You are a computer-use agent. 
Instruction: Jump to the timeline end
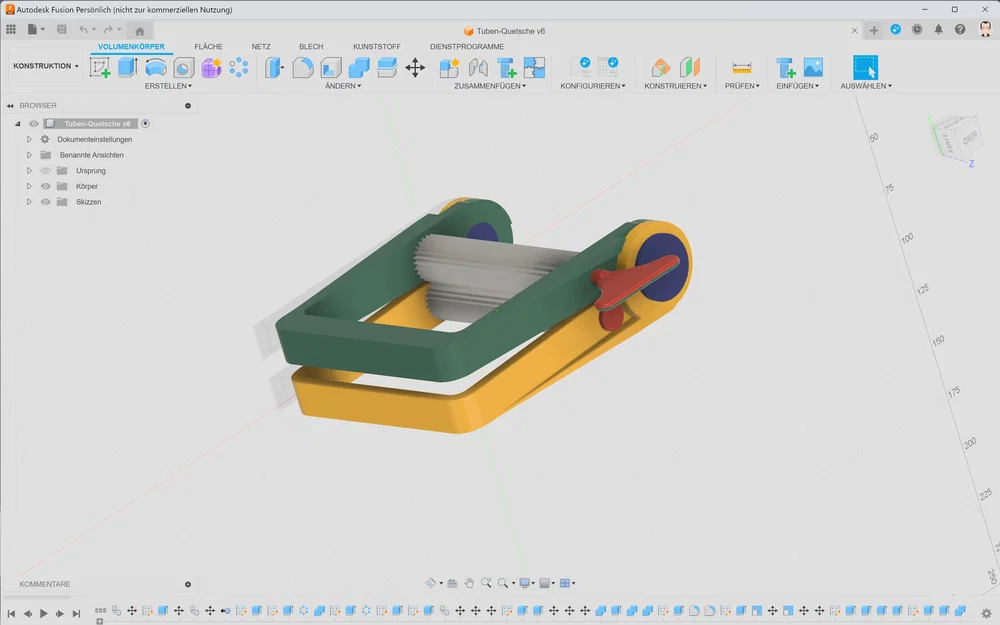tap(77, 614)
